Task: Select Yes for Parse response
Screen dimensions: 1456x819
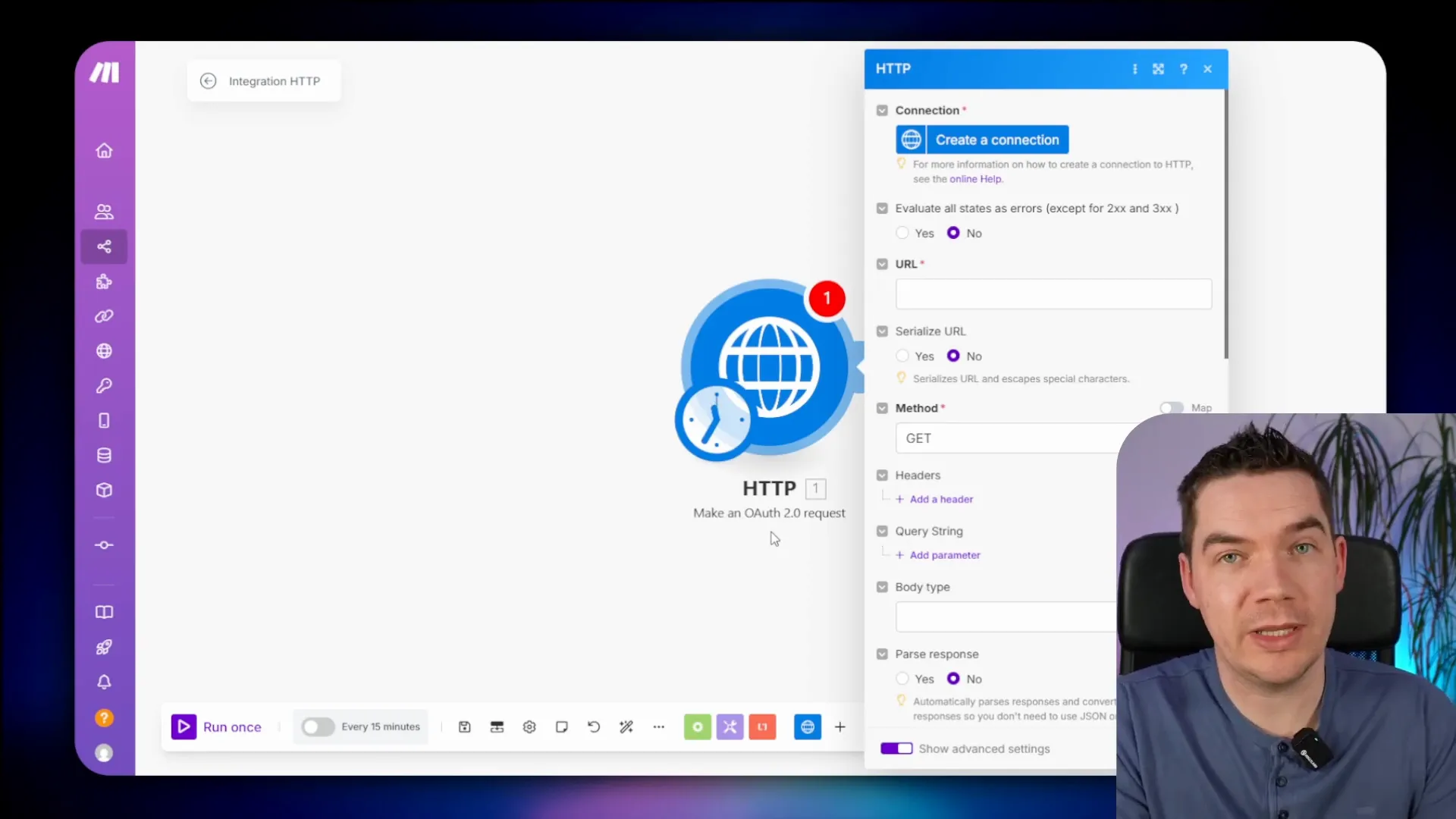Action: click(902, 679)
